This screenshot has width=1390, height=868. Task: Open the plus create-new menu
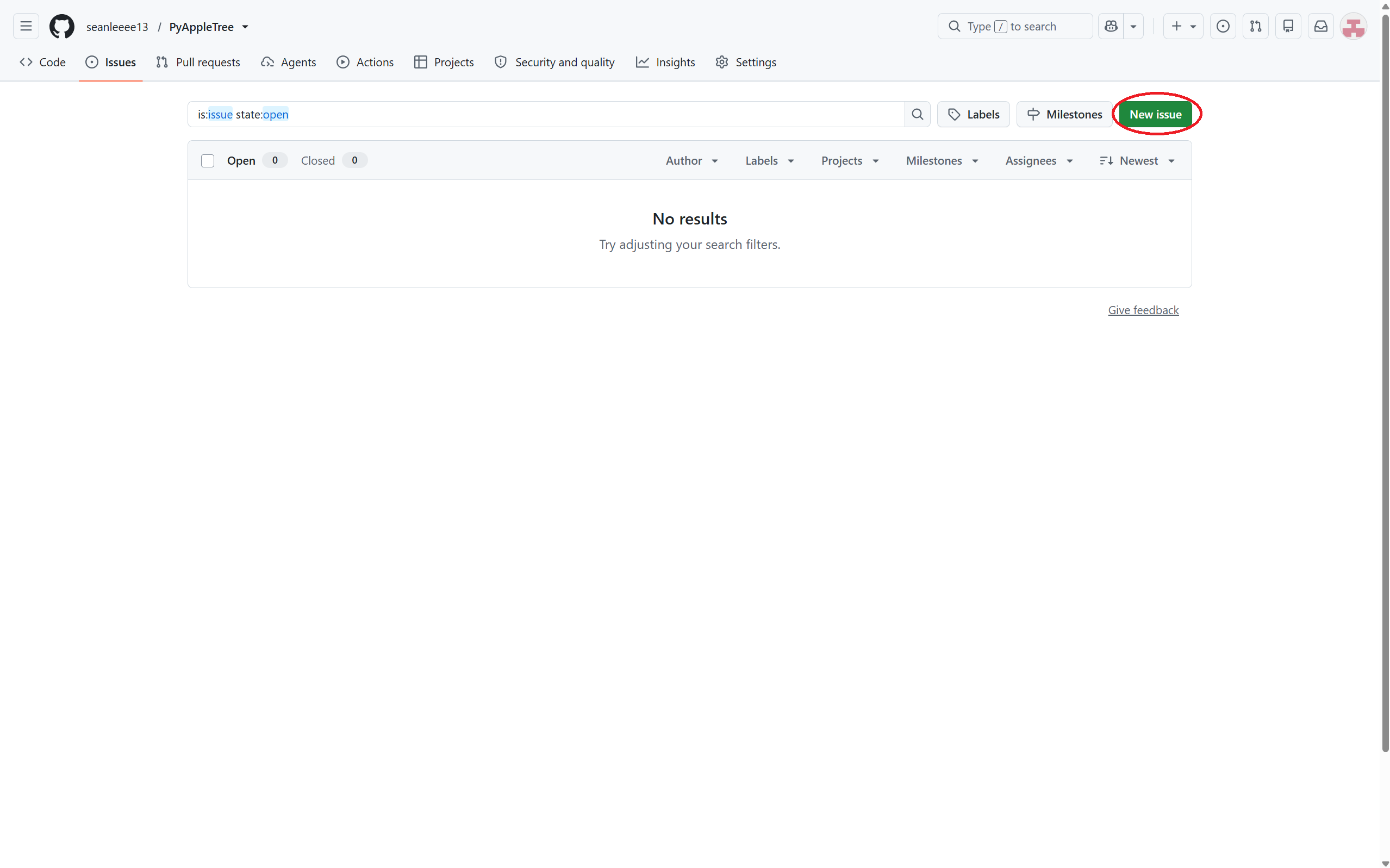point(1183,27)
